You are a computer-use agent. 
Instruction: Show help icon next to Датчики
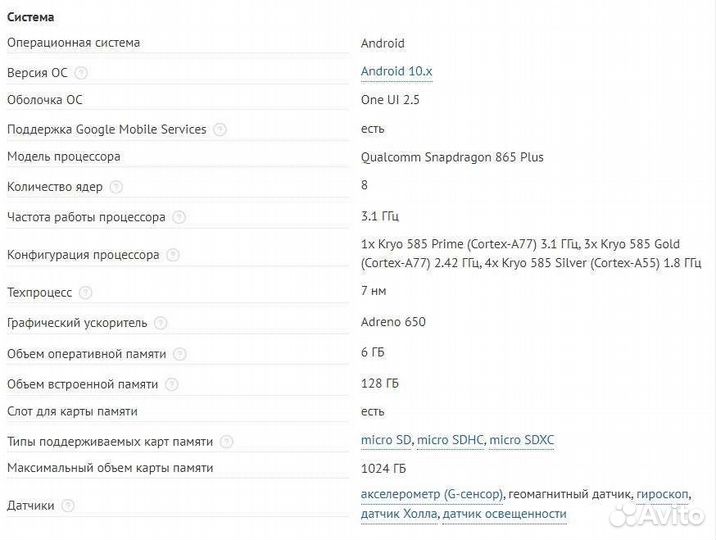point(67,506)
